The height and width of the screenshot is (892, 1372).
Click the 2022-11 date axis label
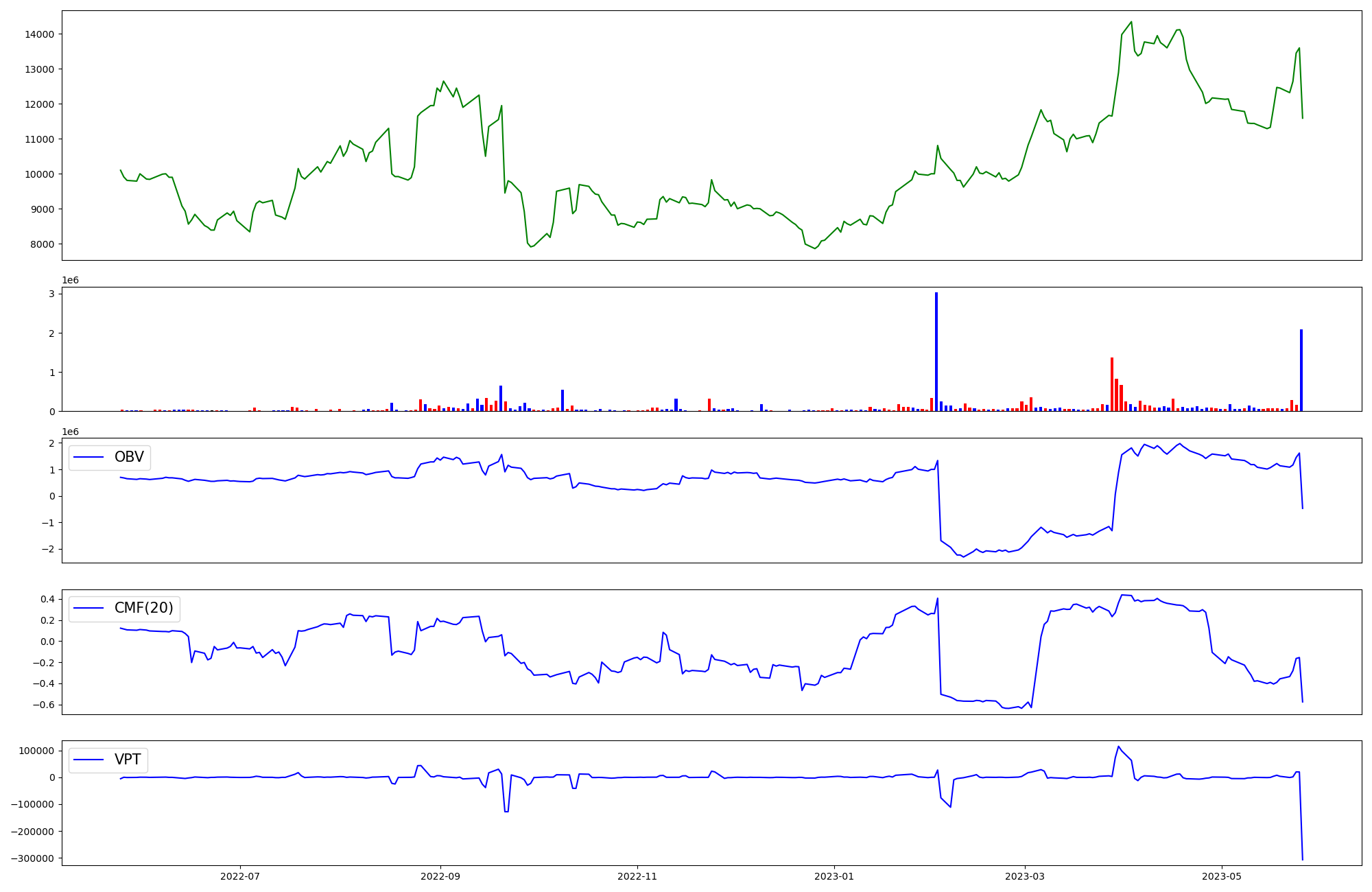click(638, 876)
